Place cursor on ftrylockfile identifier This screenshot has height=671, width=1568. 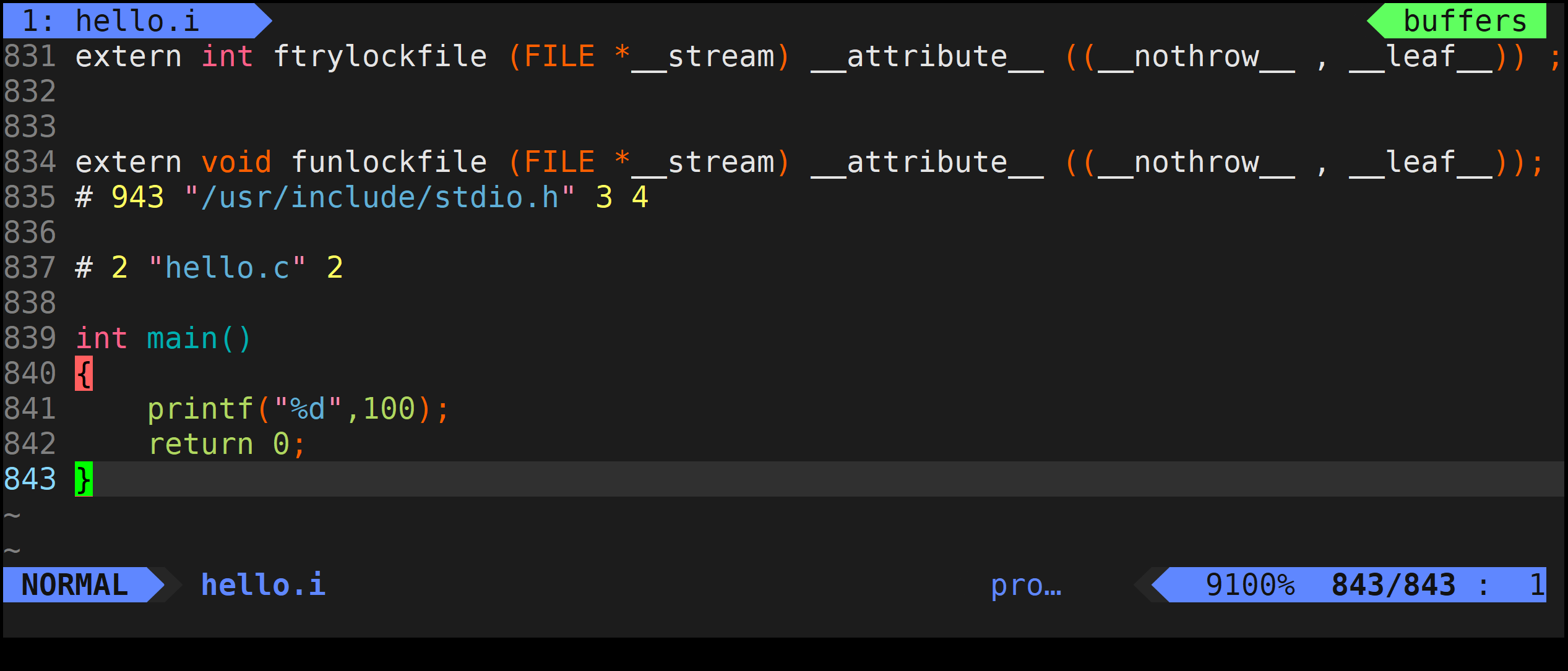(x=380, y=56)
